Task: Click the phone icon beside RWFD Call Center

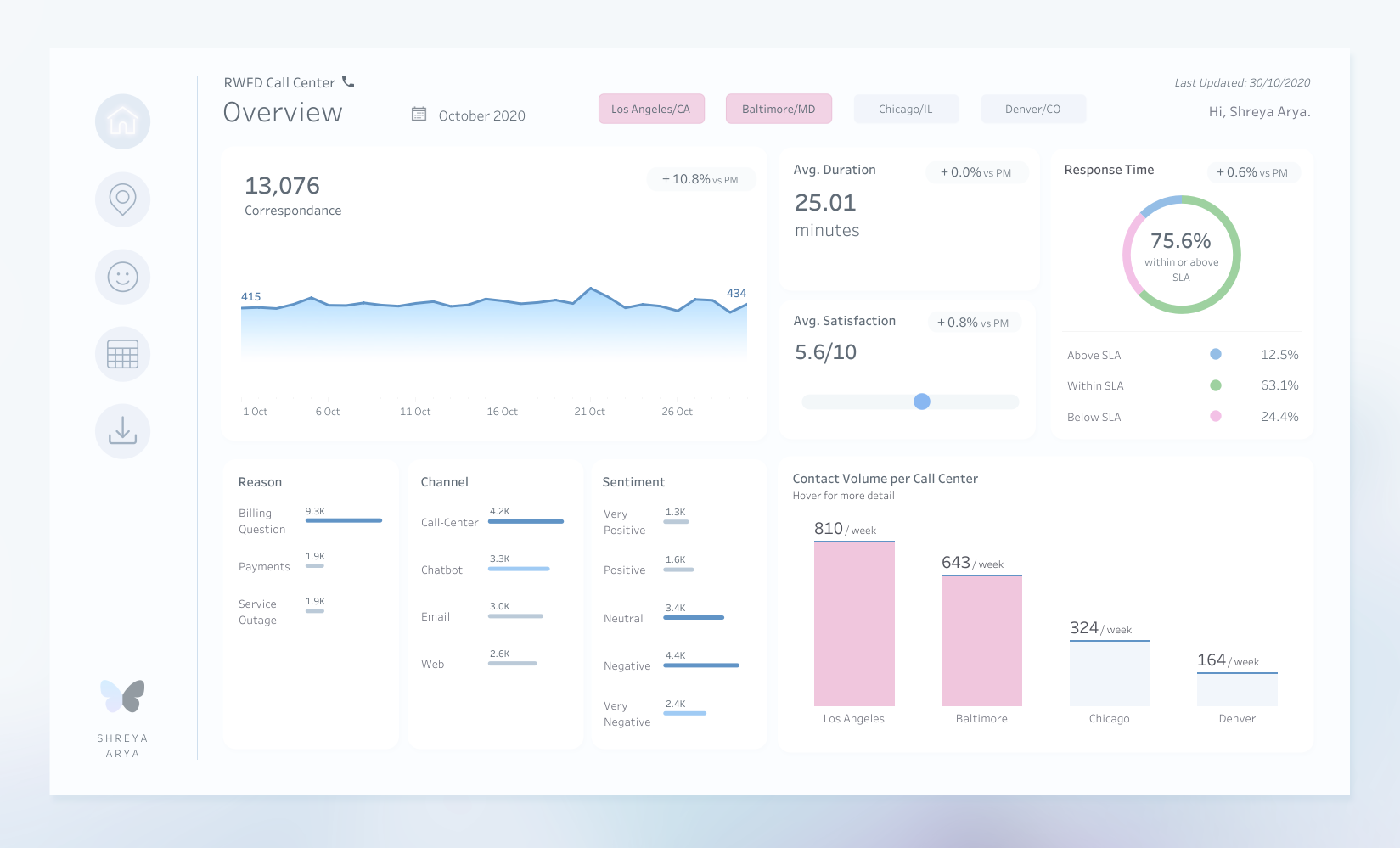Action: pos(348,81)
